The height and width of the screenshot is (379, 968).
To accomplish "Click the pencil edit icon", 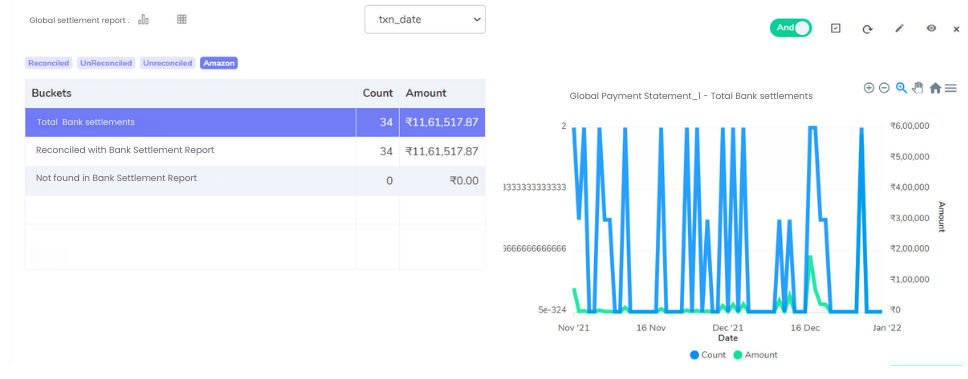I will tap(899, 28).
